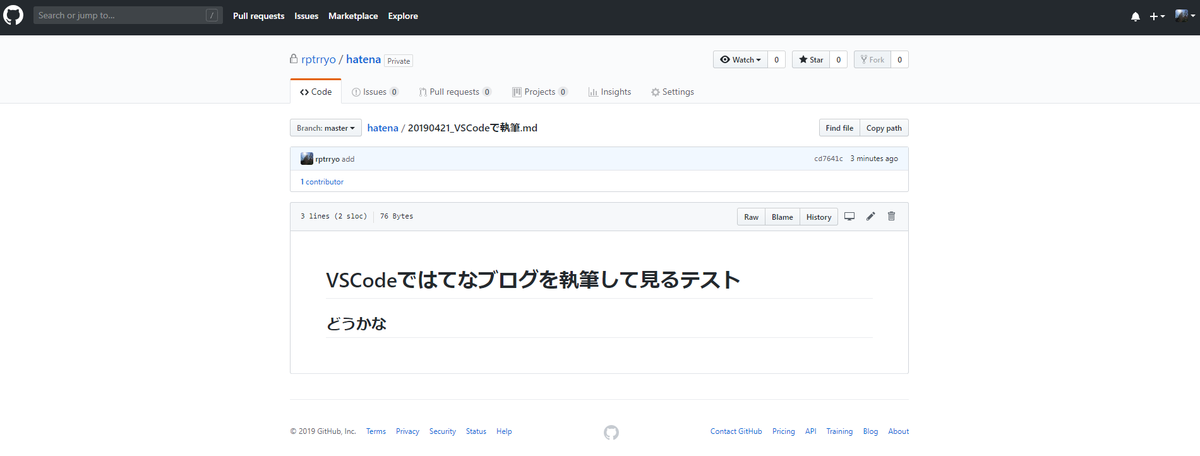This screenshot has width=1200, height=456.
Task: Click the Fork button
Action: [x=872, y=60]
